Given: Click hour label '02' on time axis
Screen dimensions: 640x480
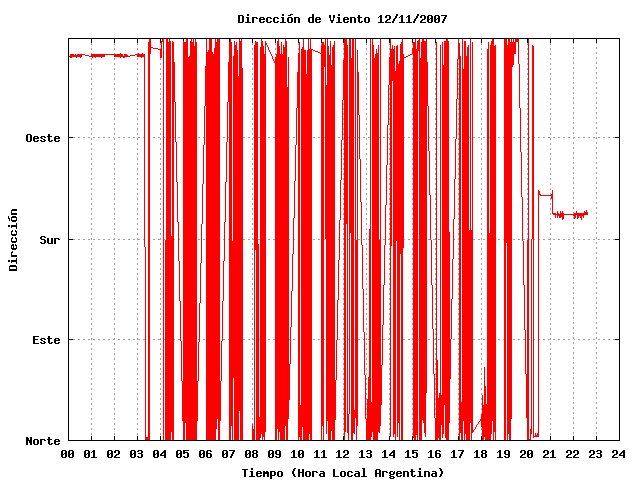Looking at the screenshot, I should pyautogui.click(x=113, y=454).
